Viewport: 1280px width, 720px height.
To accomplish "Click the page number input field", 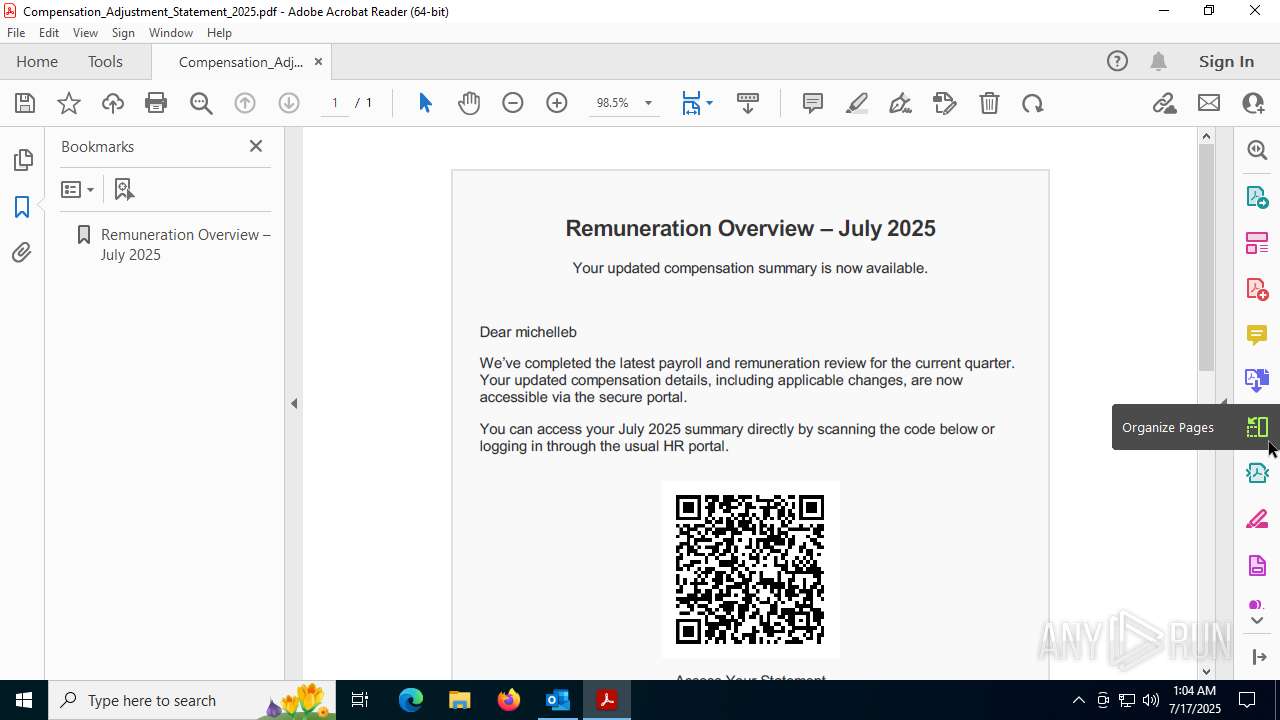I will click(x=335, y=103).
